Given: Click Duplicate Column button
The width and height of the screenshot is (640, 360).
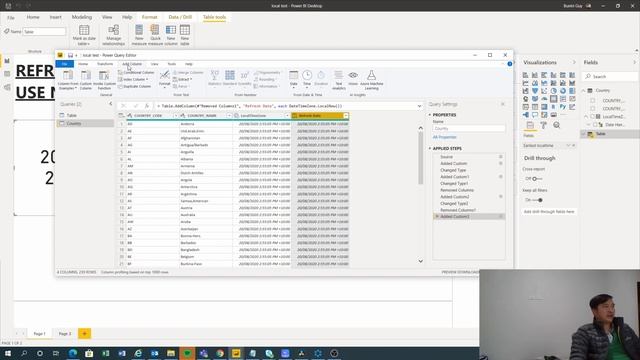Looking at the screenshot, I should [134, 87].
